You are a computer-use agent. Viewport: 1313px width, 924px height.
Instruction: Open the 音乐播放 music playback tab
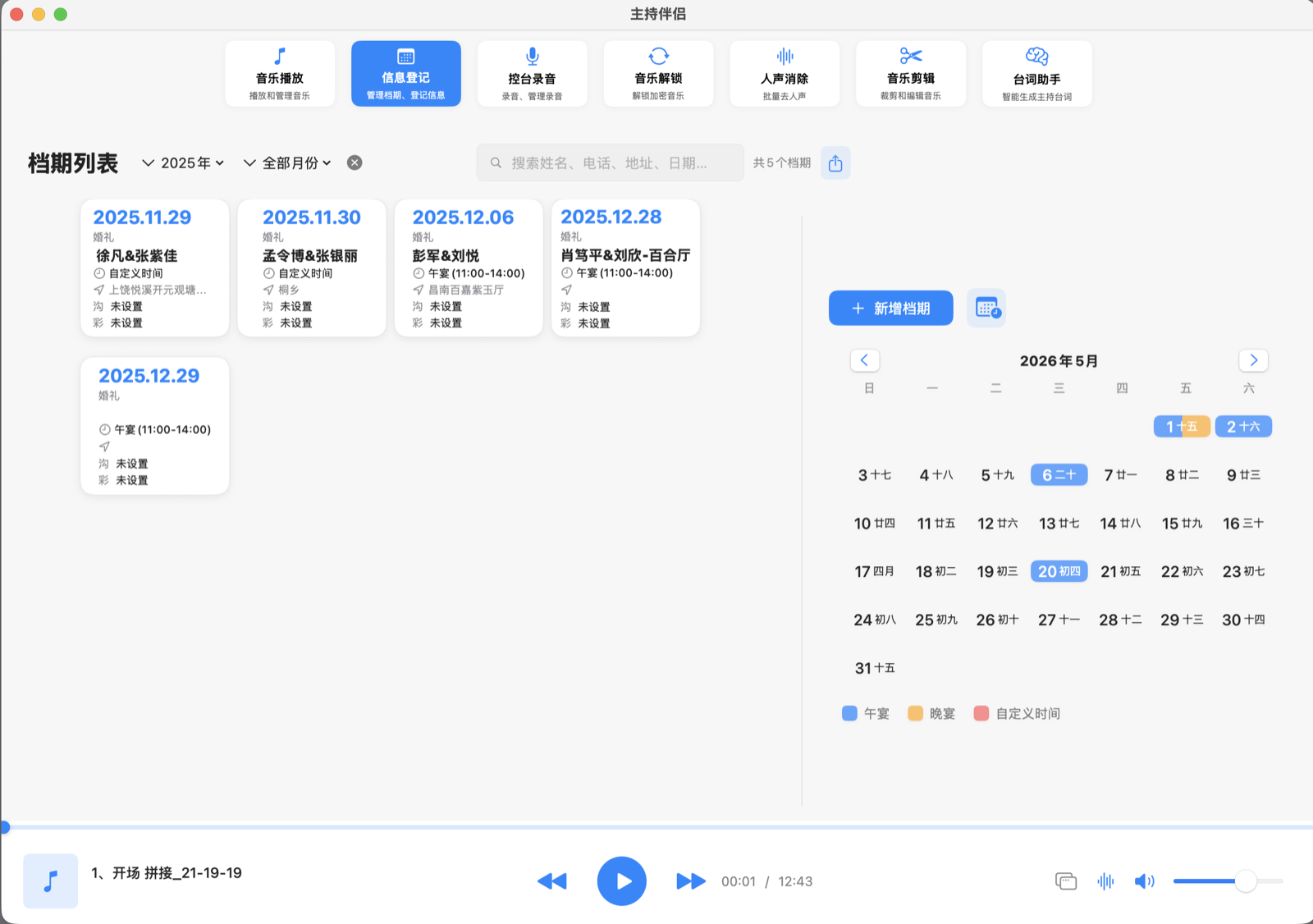(280, 74)
